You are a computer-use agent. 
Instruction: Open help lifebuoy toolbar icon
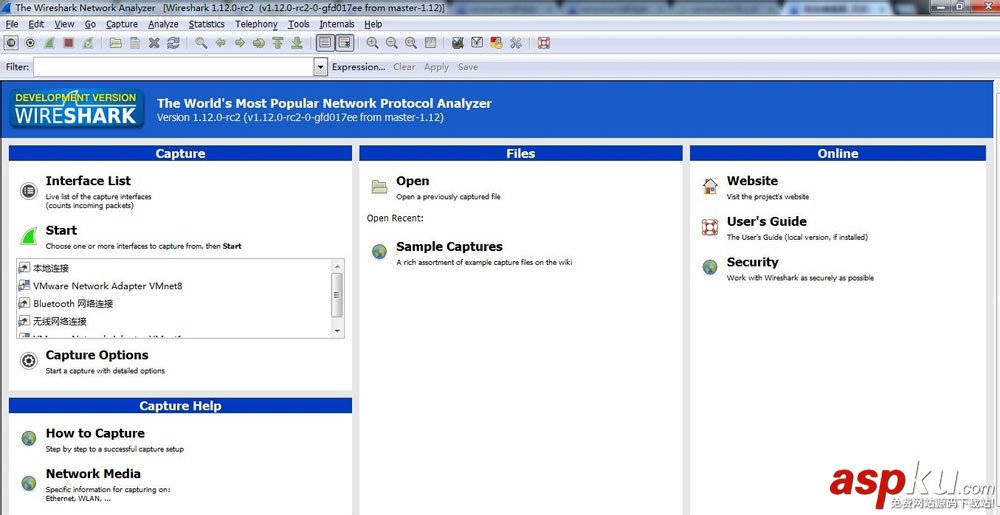coord(543,43)
